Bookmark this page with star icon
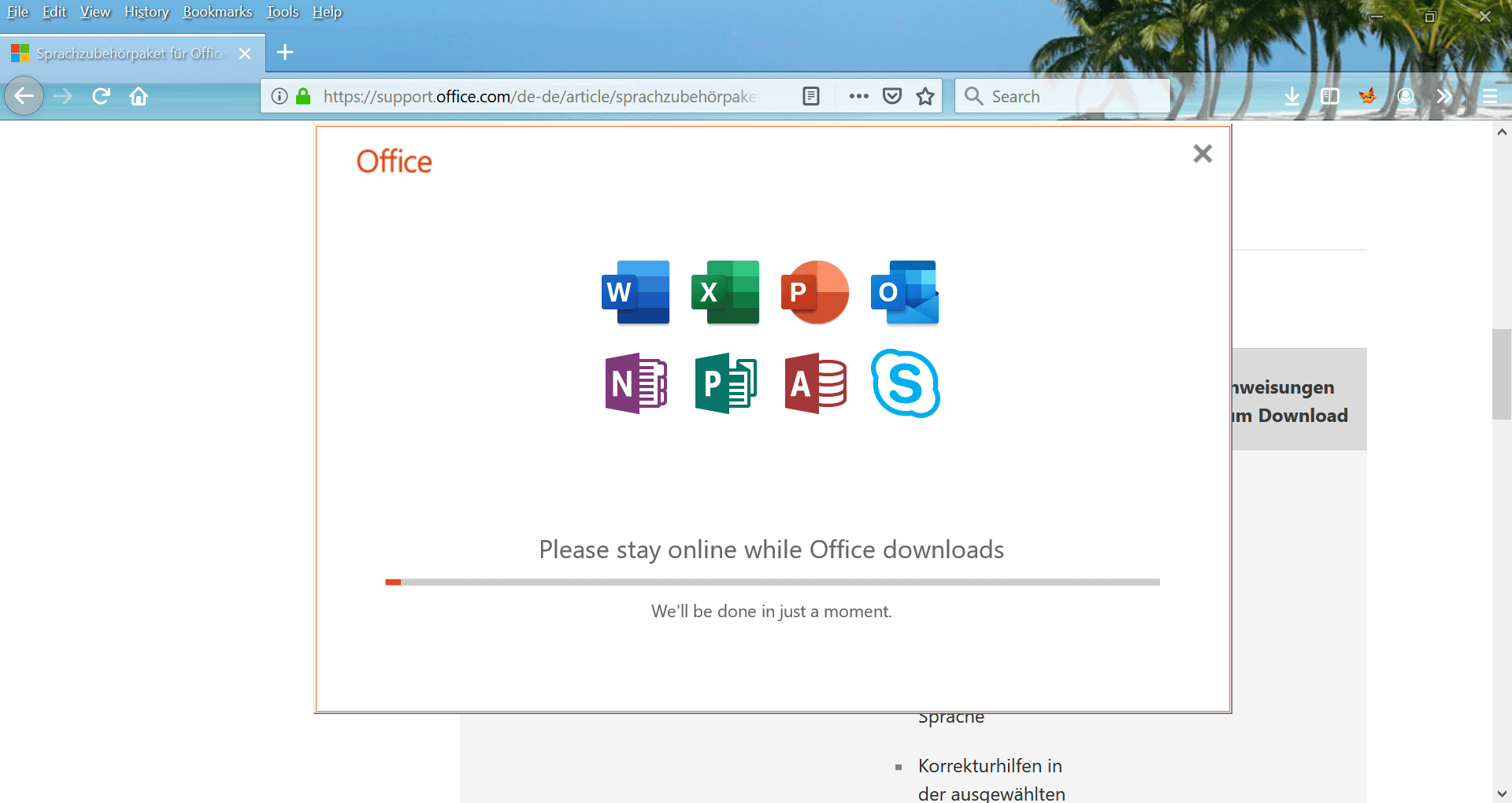This screenshot has width=1512, height=803. (x=925, y=96)
